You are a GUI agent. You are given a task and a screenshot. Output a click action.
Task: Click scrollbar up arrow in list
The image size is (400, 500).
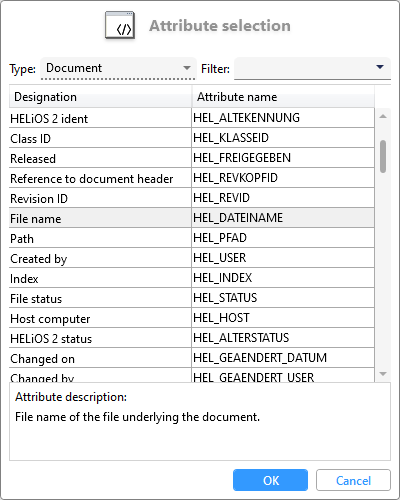(x=383, y=116)
